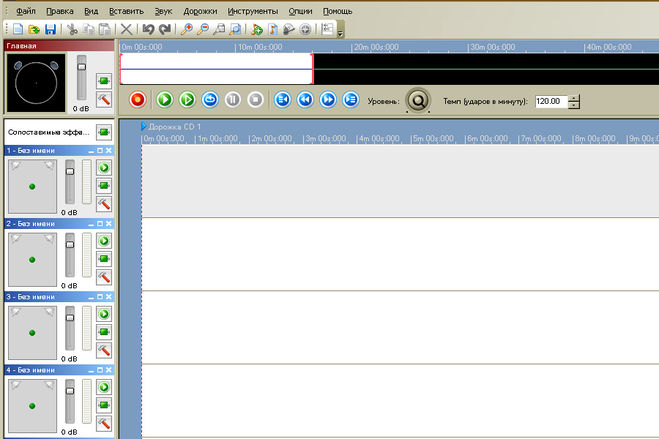
Task: Click the New file icon
Action: (x=18, y=30)
